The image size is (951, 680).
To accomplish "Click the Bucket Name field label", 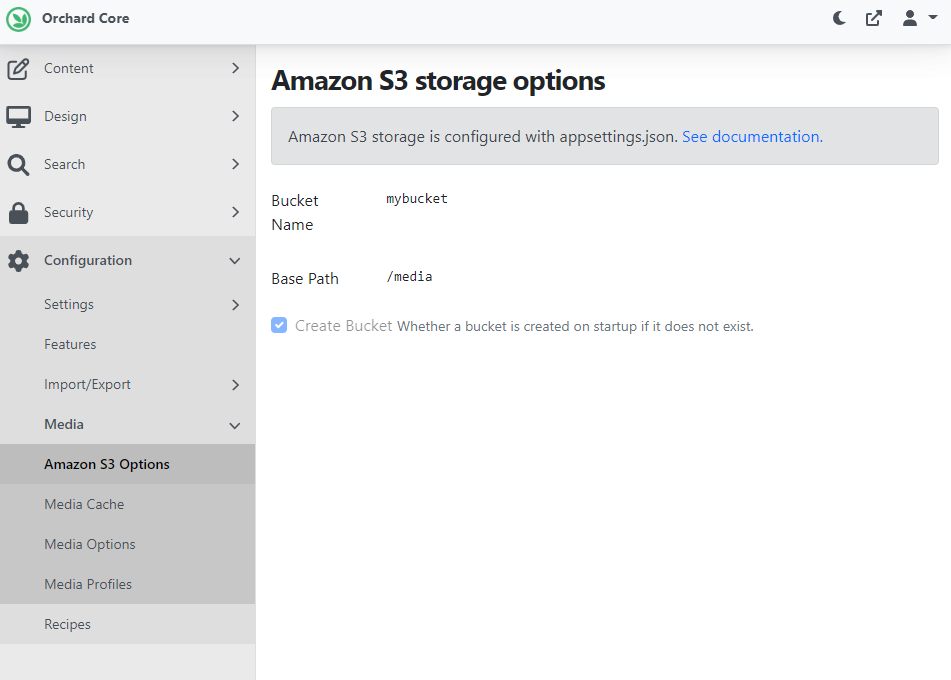I will click(x=295, y=212).
